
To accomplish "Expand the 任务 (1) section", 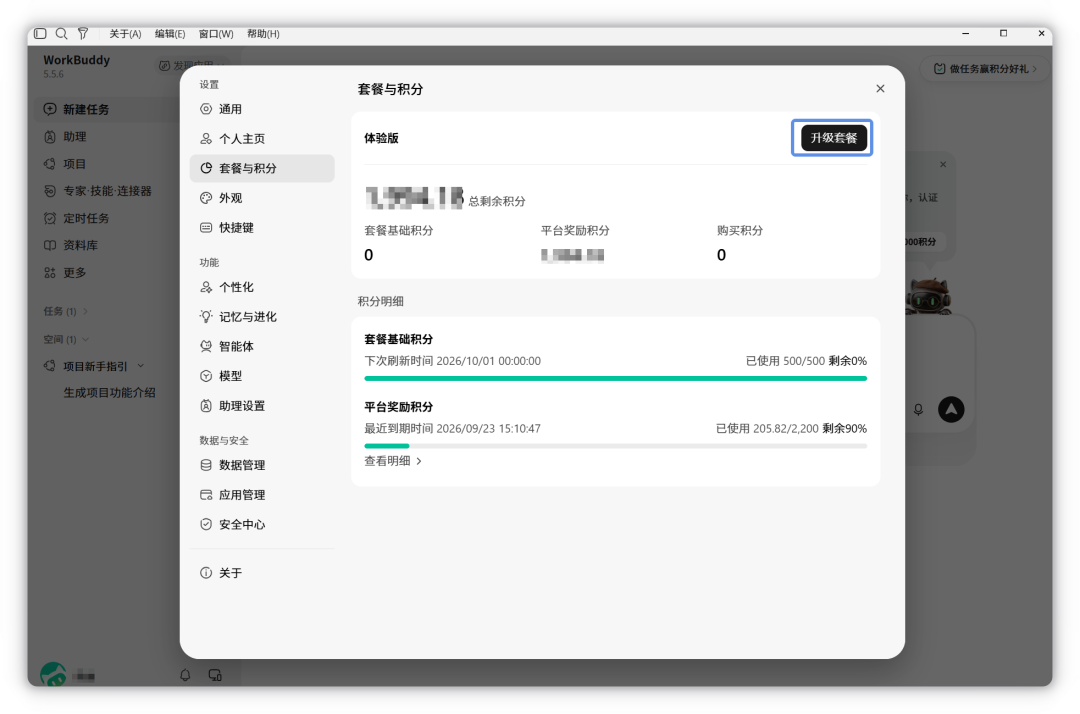I will pos(65,311).
